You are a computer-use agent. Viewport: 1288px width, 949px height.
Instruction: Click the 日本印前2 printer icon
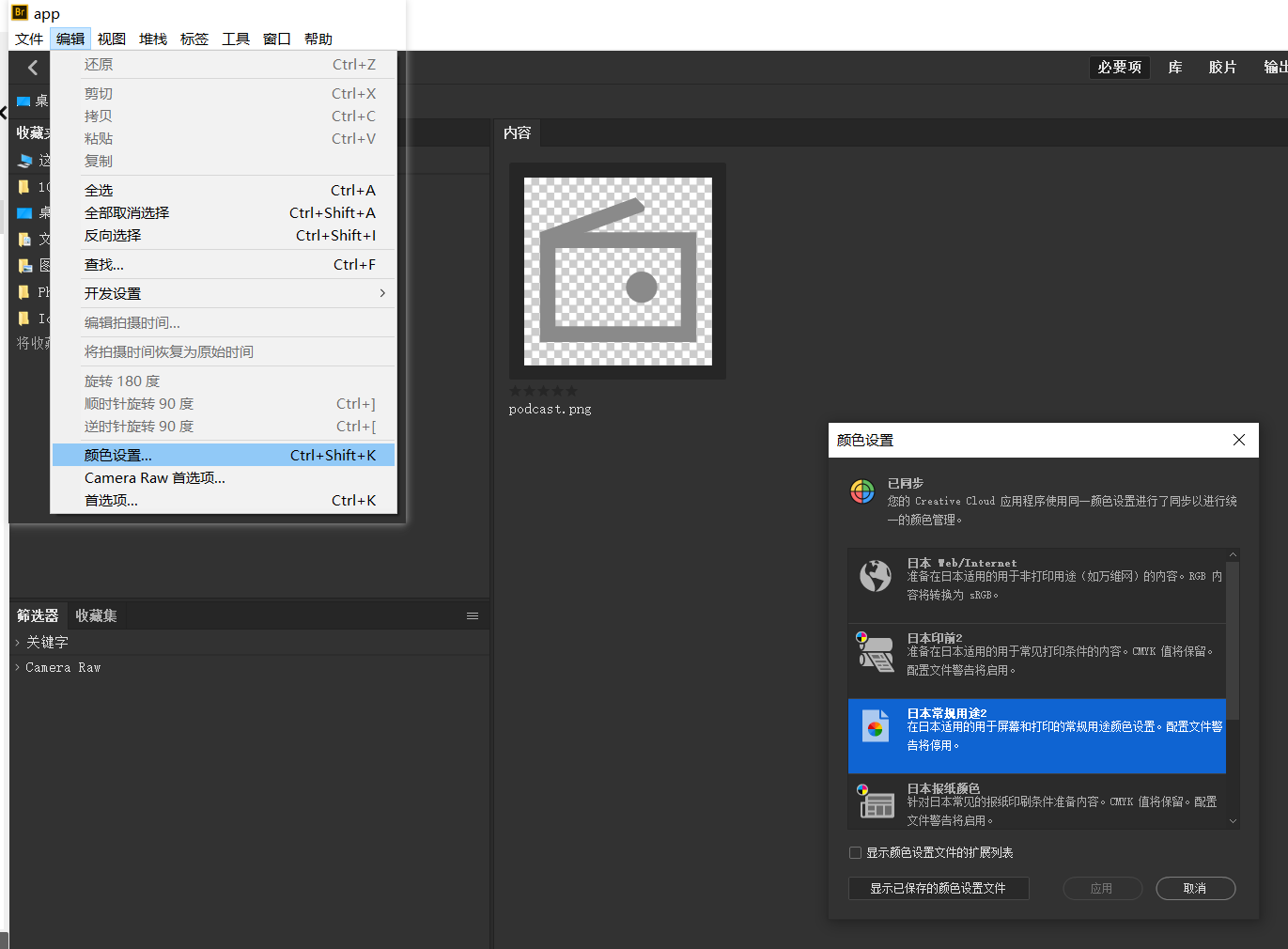pyautogui.click(x=876, y=651)
